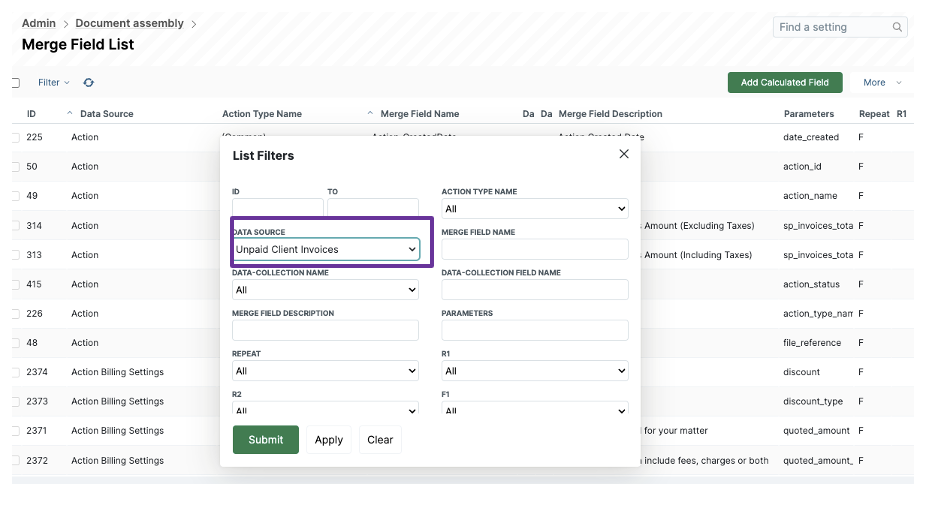
Task: Open the Data-Collection Name dropdown
Action: pyautogui.click(x=325, y=290)
